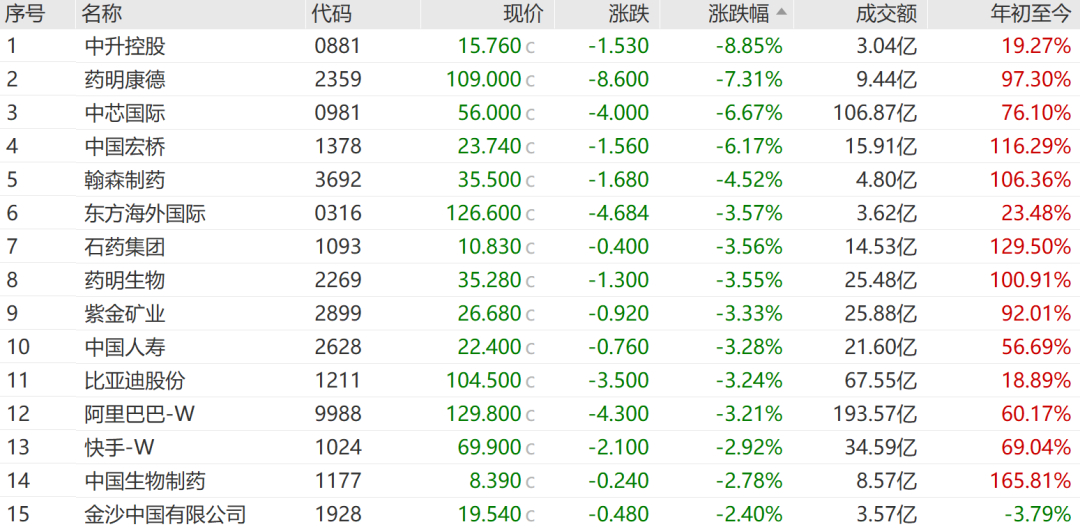Click the 名称 column header
Screen dimensions: 1080x529
pos(103,14)
